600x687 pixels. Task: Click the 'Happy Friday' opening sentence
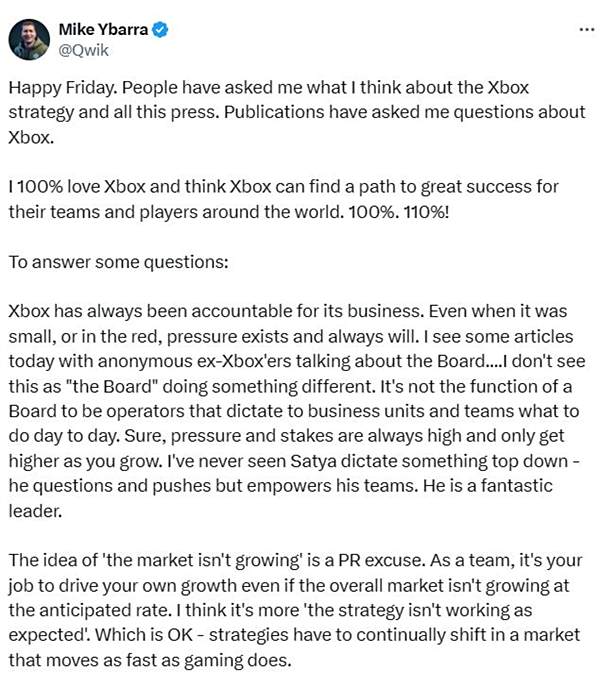pos(63,88)
